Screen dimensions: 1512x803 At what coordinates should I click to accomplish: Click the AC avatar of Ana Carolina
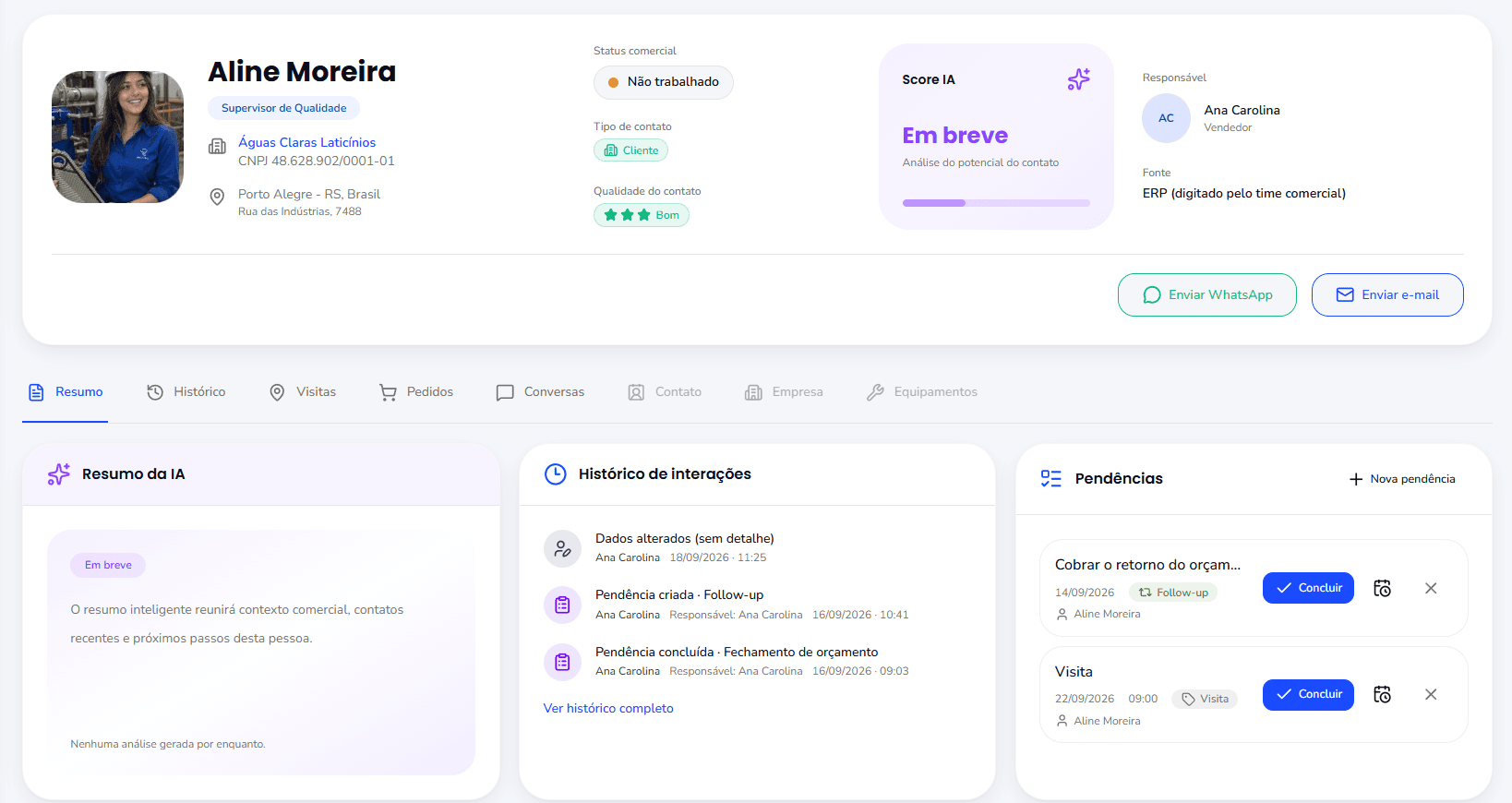coord(1167,118)
